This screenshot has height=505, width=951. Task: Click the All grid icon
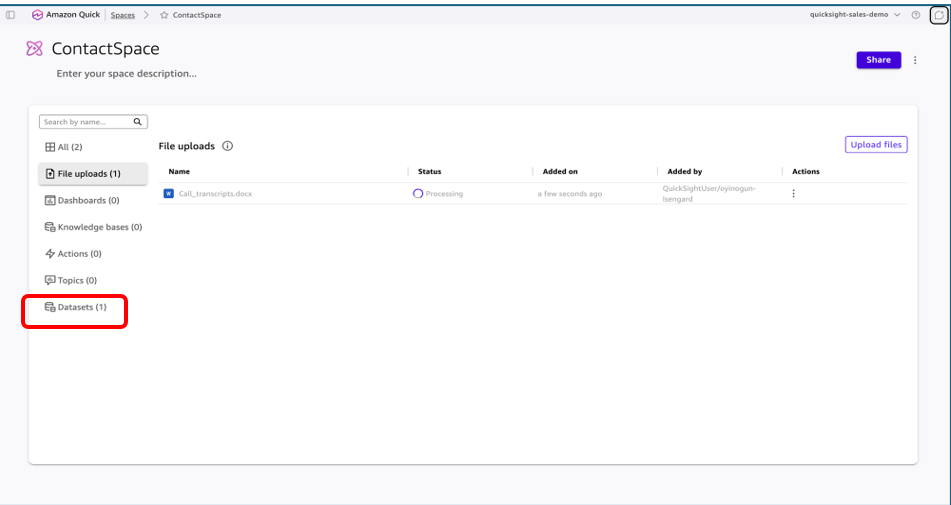(50, 147)
